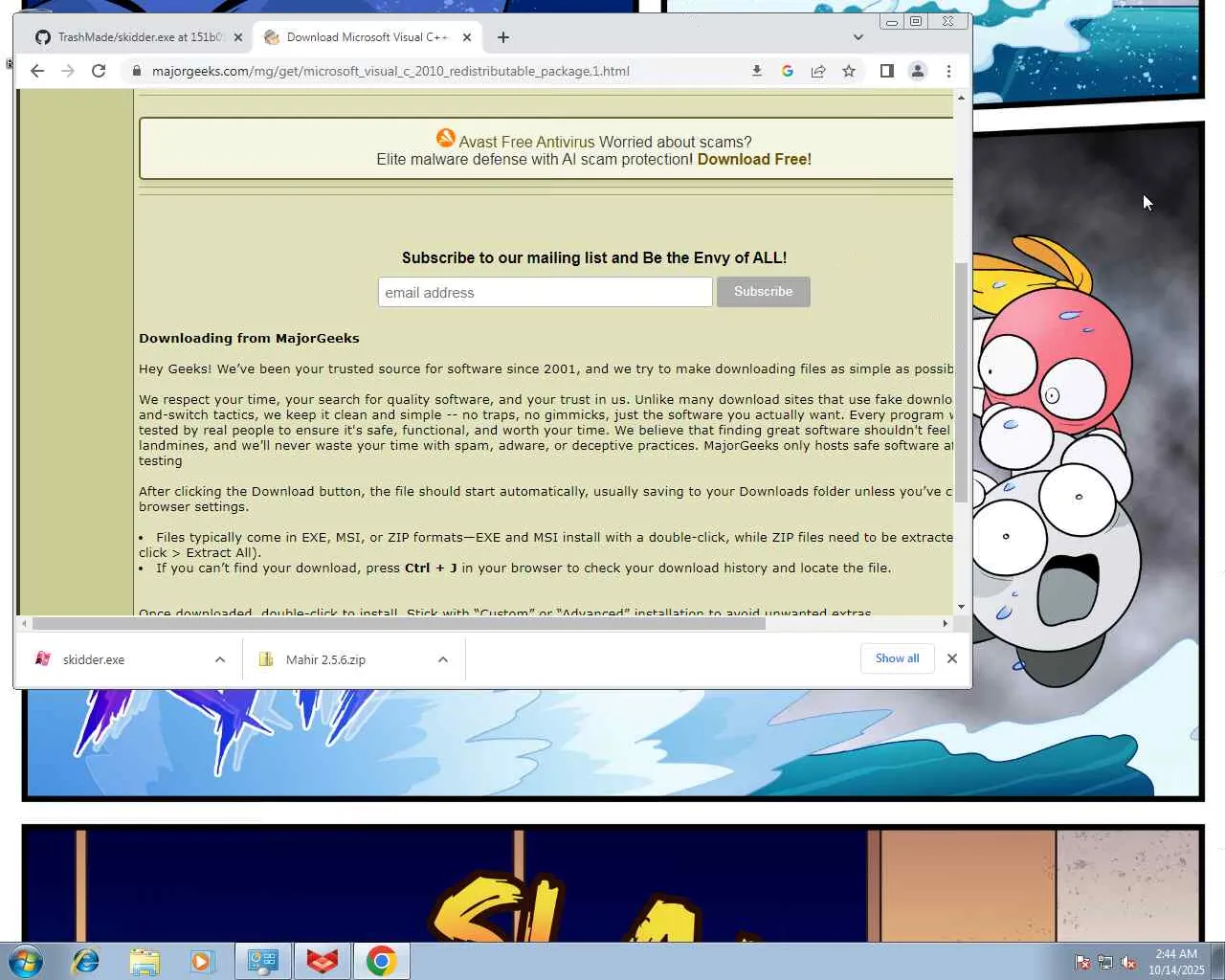Image resolution: width=1225 pixels, height=980 pixels.
Task: Follow the Download Free! Avast link
Action: pyautogui.click(x=754, y=160)
